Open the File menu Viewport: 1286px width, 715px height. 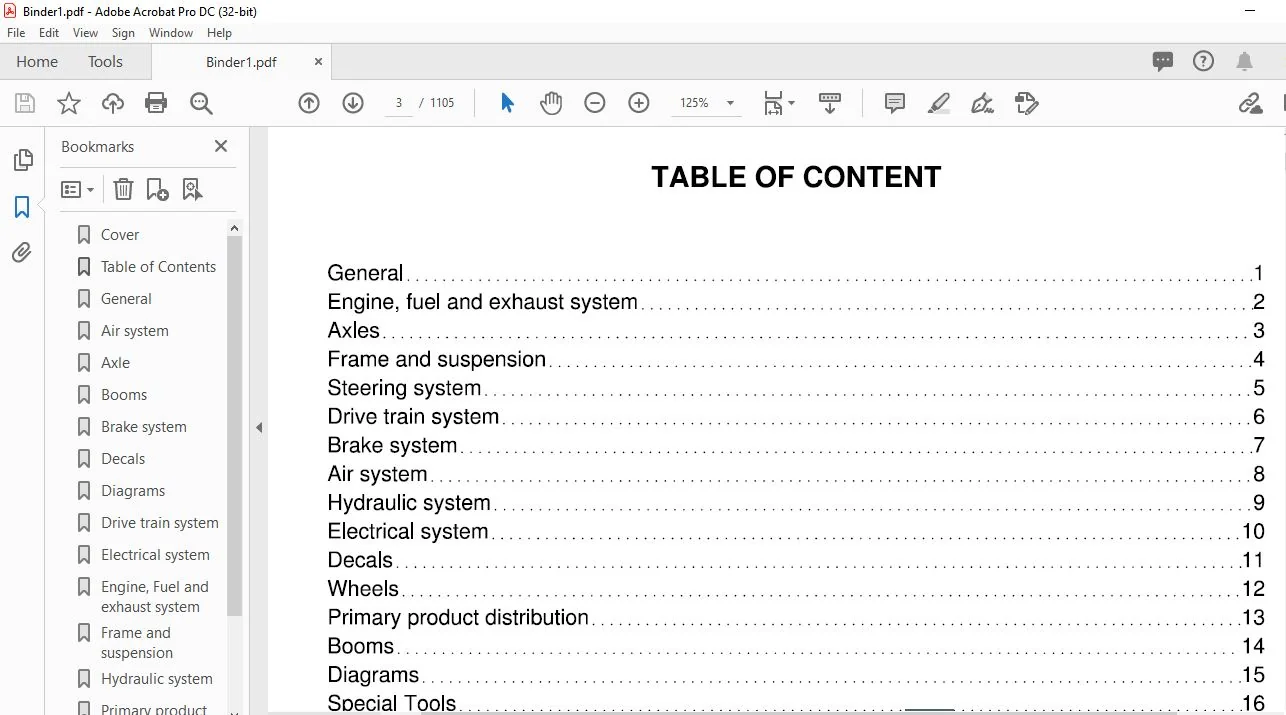pyautogui.click(x=16, y=33)
